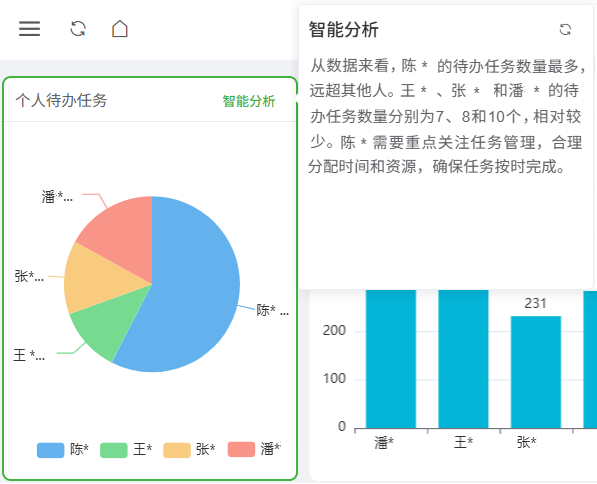Click the bar labeled 231 for 张*
The width and height of the screenshot is (597, 484).
tap(536, 372)
